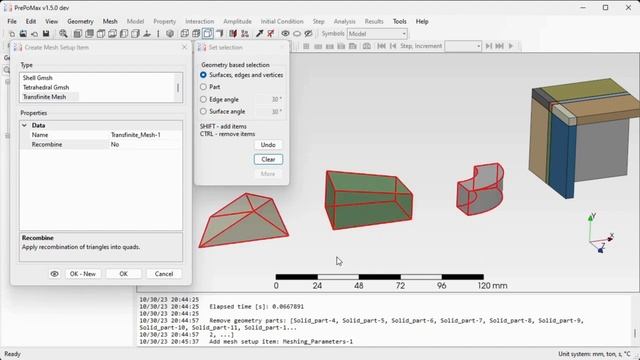Click the Unit system status bar text
The height and width of the screenshot is (360, 640).
(594, 354)
